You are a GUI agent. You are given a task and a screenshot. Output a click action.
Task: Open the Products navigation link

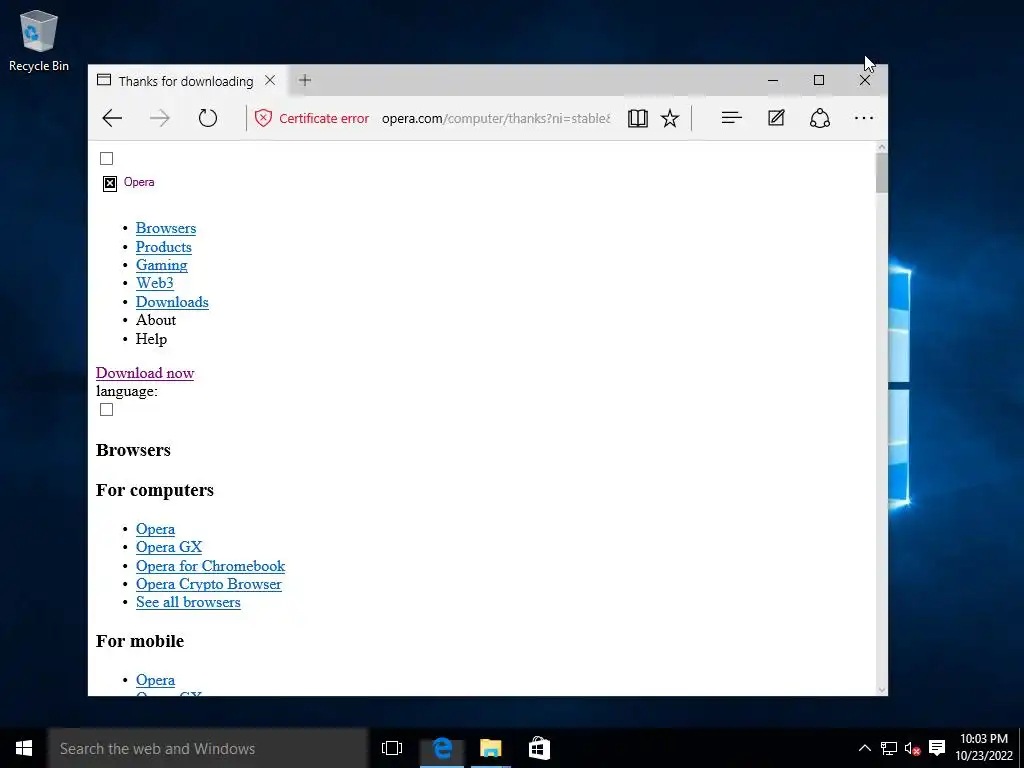pyautogui.click(x=163, y=247)
